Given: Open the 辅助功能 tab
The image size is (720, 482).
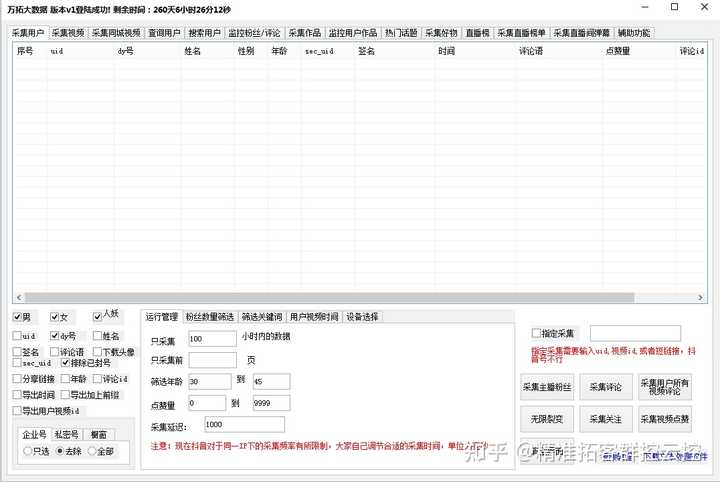Looking at the screenshot, I should (x=634, y=33).
